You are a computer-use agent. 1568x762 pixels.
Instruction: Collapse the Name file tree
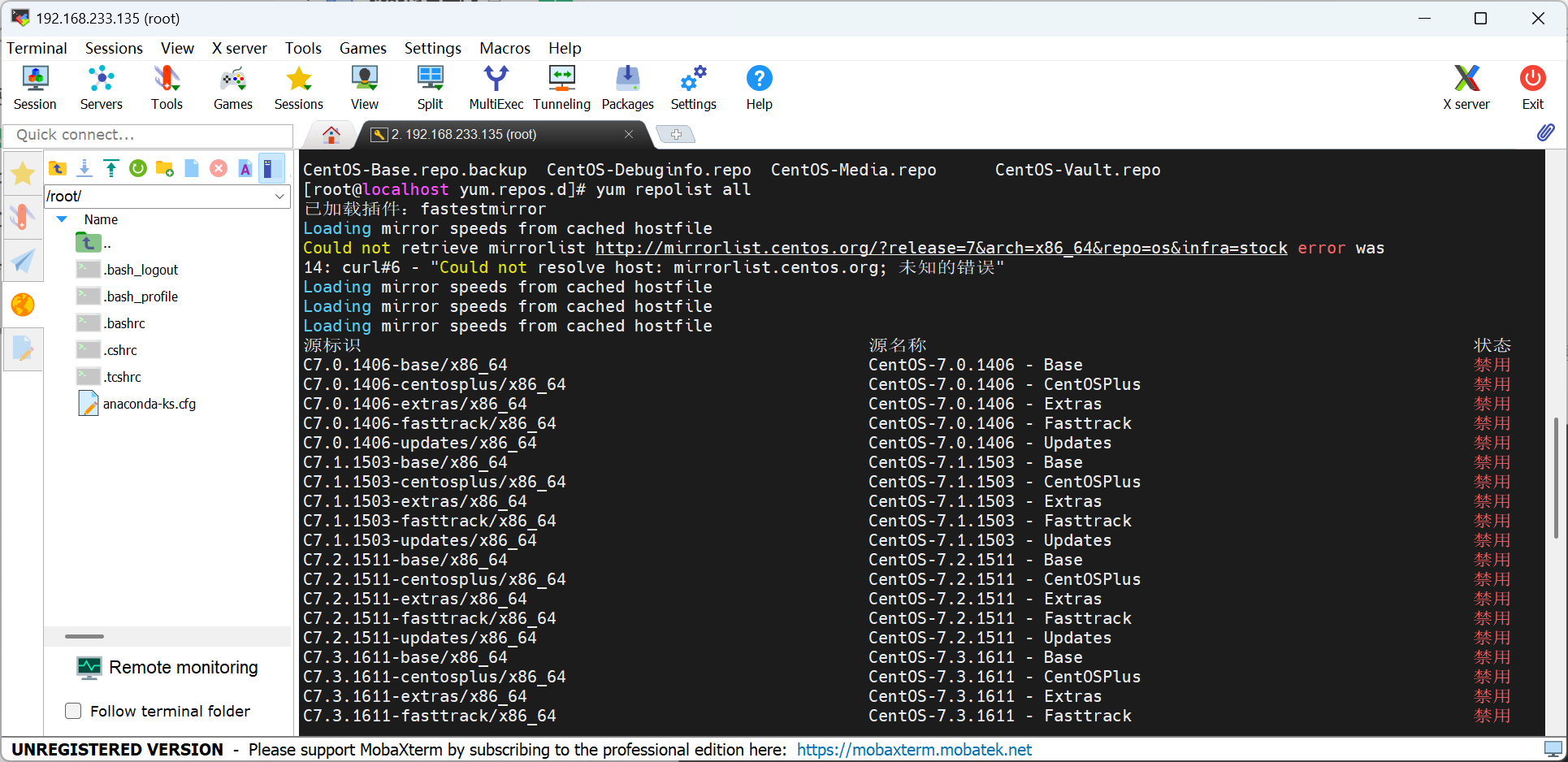[x=62, y=219]
